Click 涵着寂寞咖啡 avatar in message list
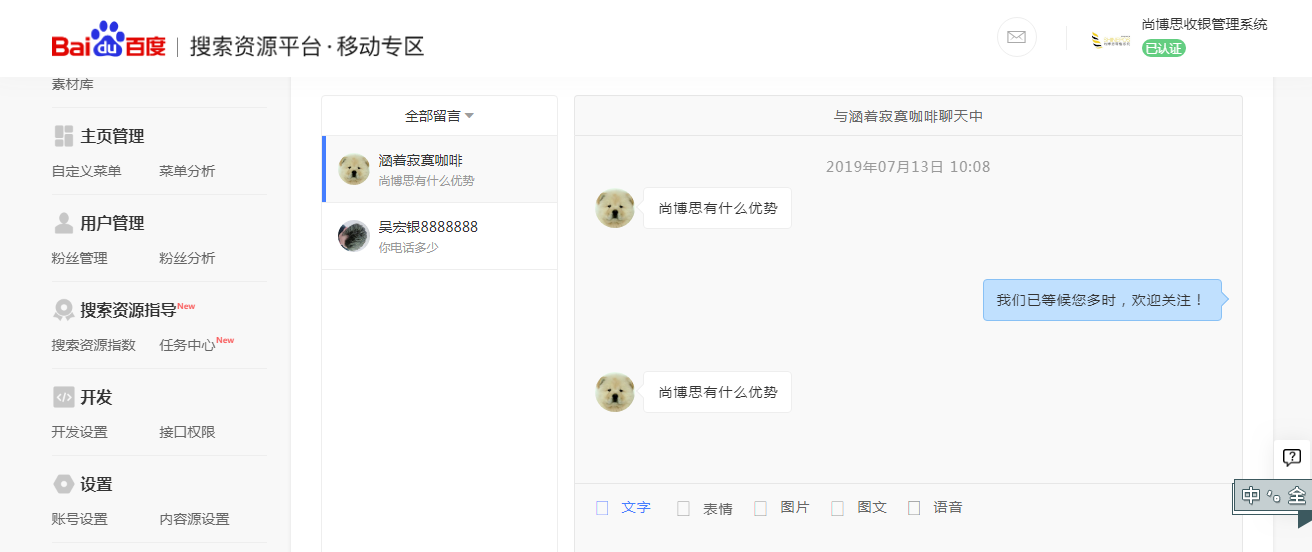 tap(354, 169)
